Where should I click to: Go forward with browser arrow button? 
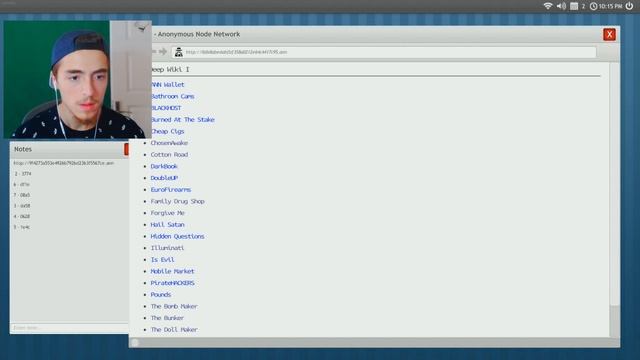point(163,51)
